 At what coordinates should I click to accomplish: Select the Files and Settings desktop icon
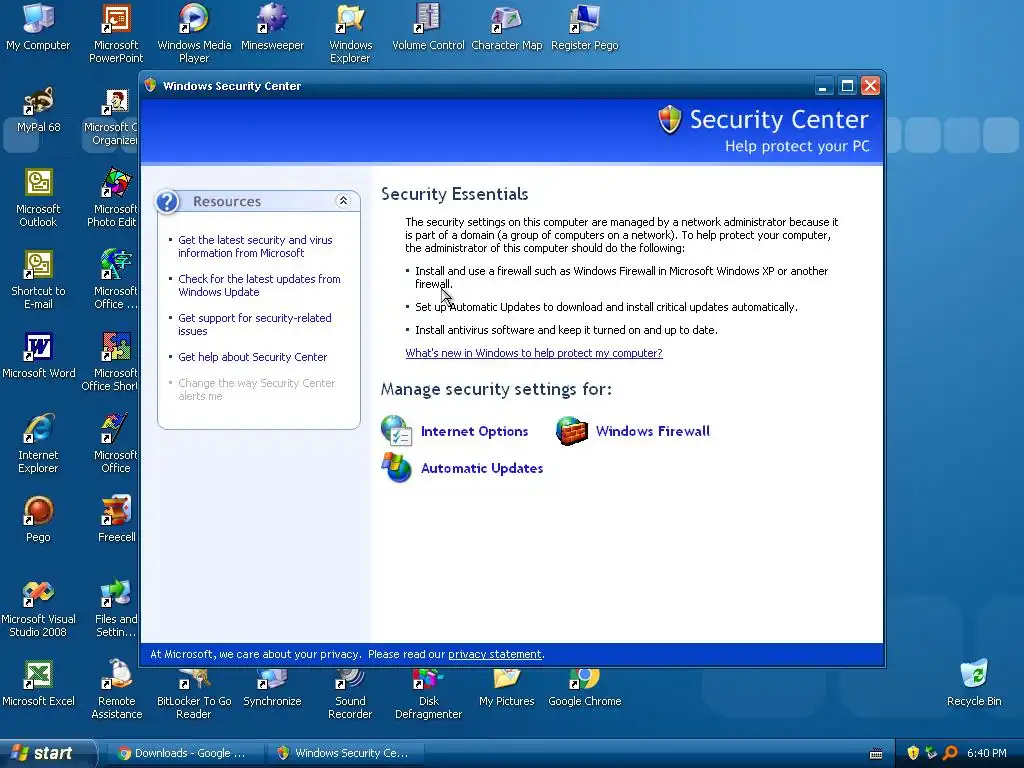tap(116, 608)
